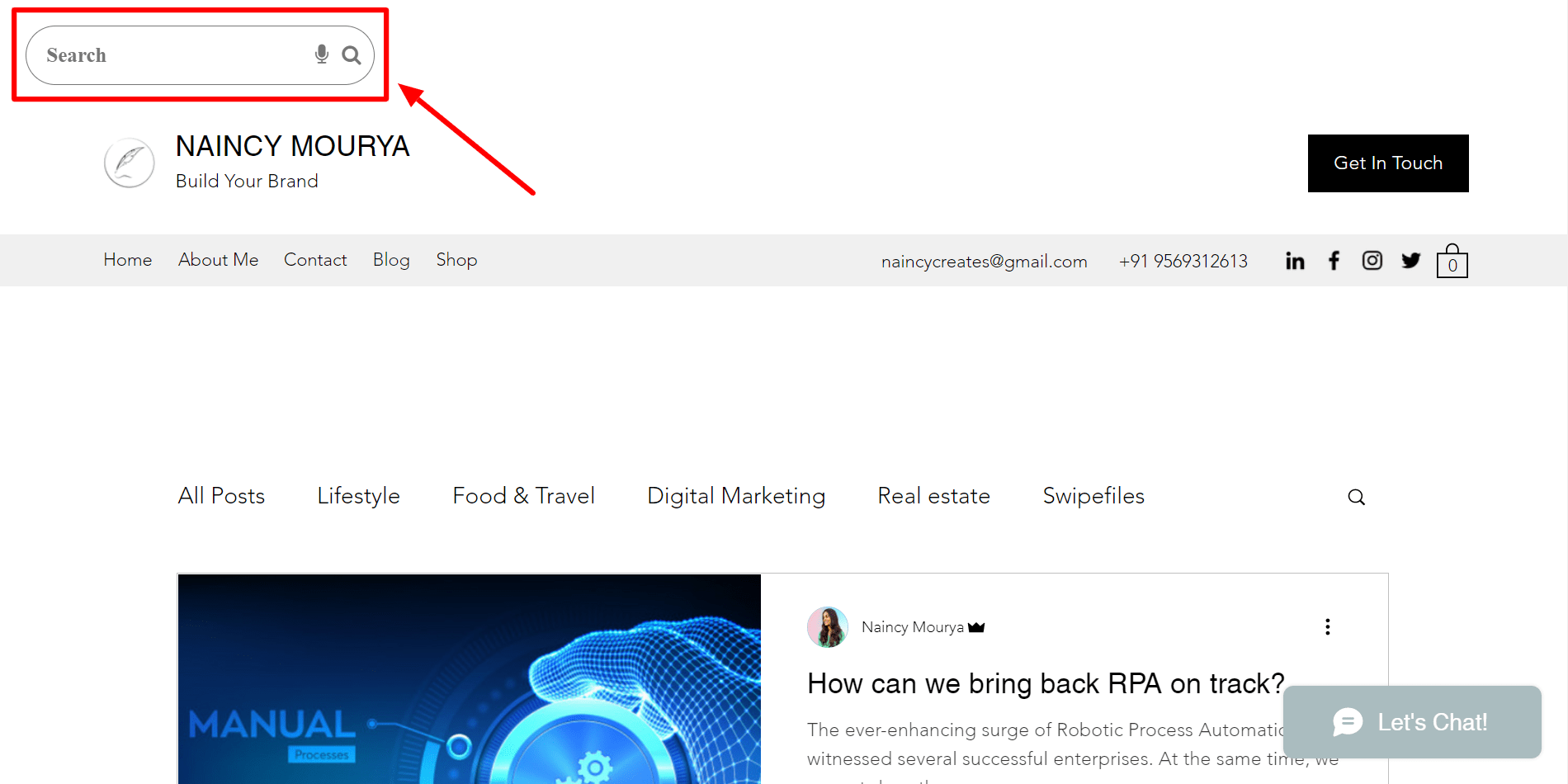Screen dimensions: 1568x784
Task: Click the Get In Touch button
Action: (1387, 163)
